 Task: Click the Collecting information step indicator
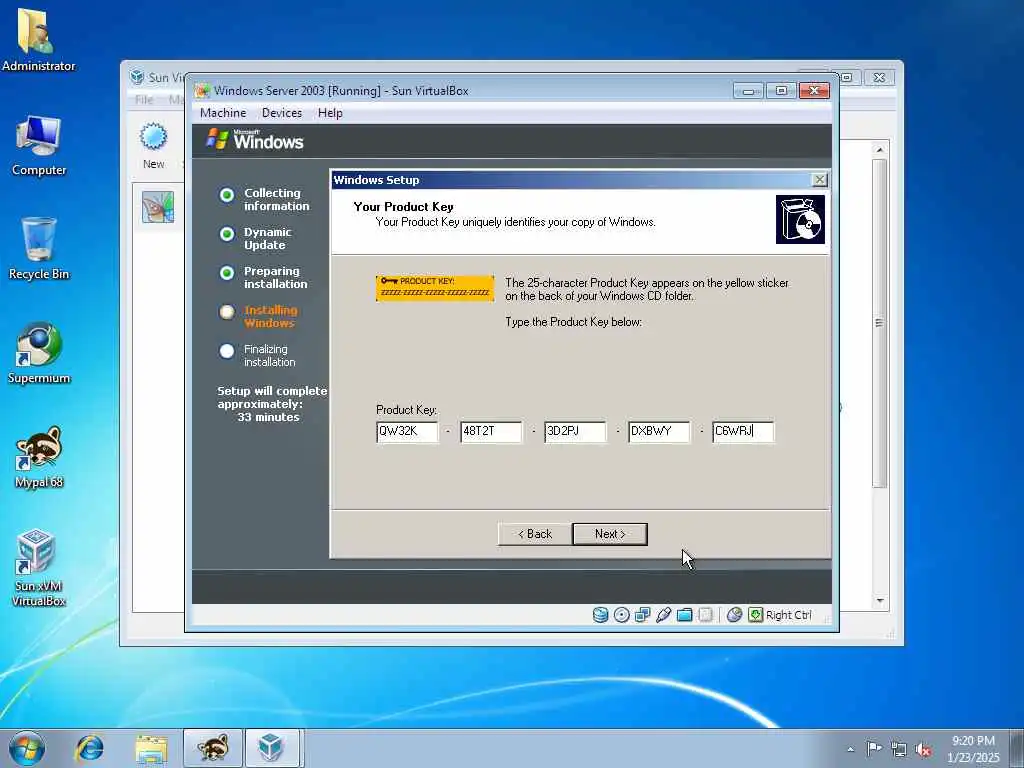coord(227,195)
